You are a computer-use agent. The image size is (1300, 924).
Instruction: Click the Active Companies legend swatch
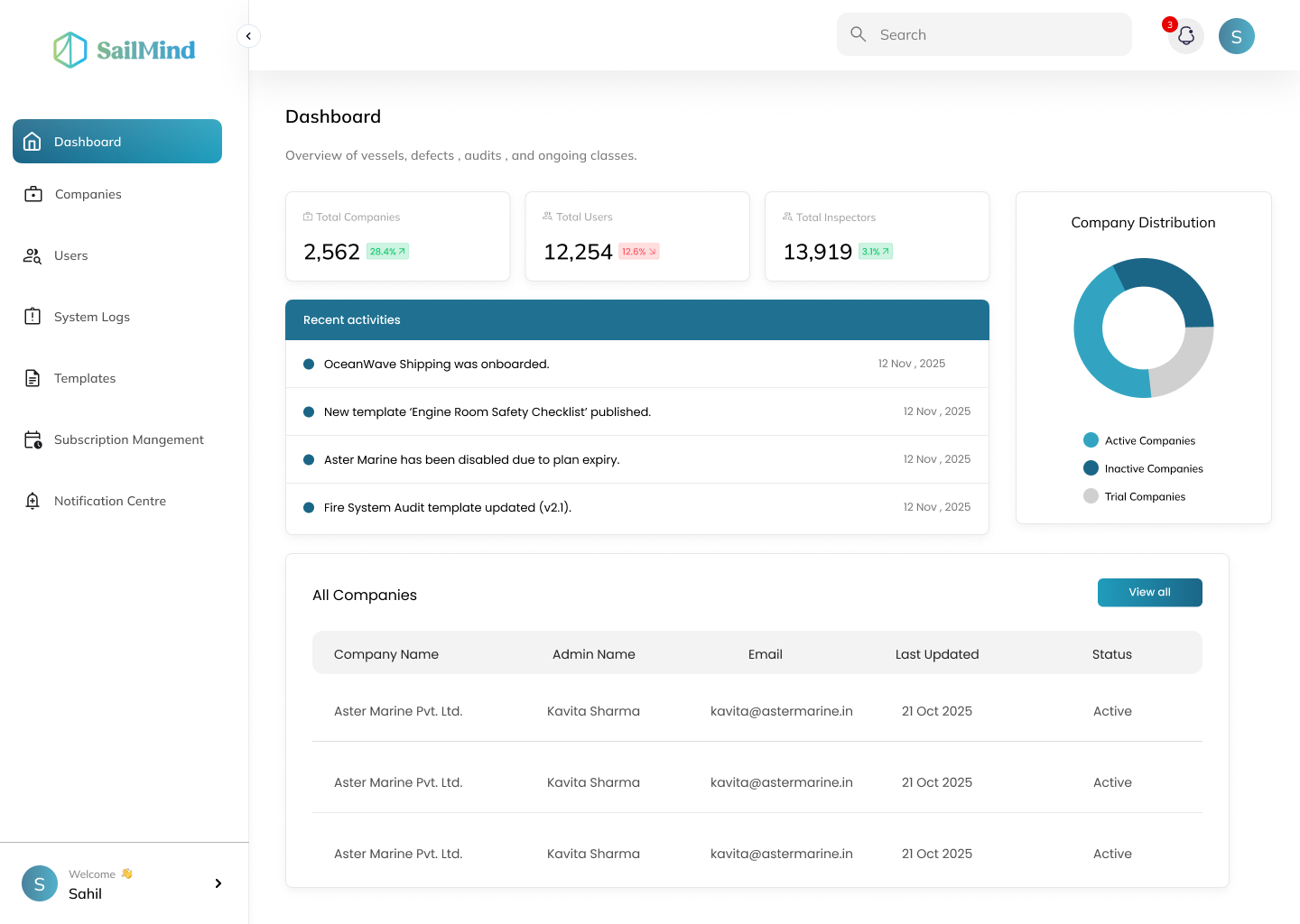tap(1090, 439)
